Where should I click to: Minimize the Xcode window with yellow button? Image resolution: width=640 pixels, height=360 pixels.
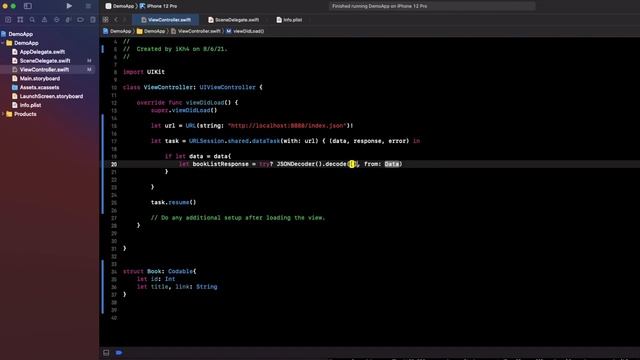(x=5, y=6)
